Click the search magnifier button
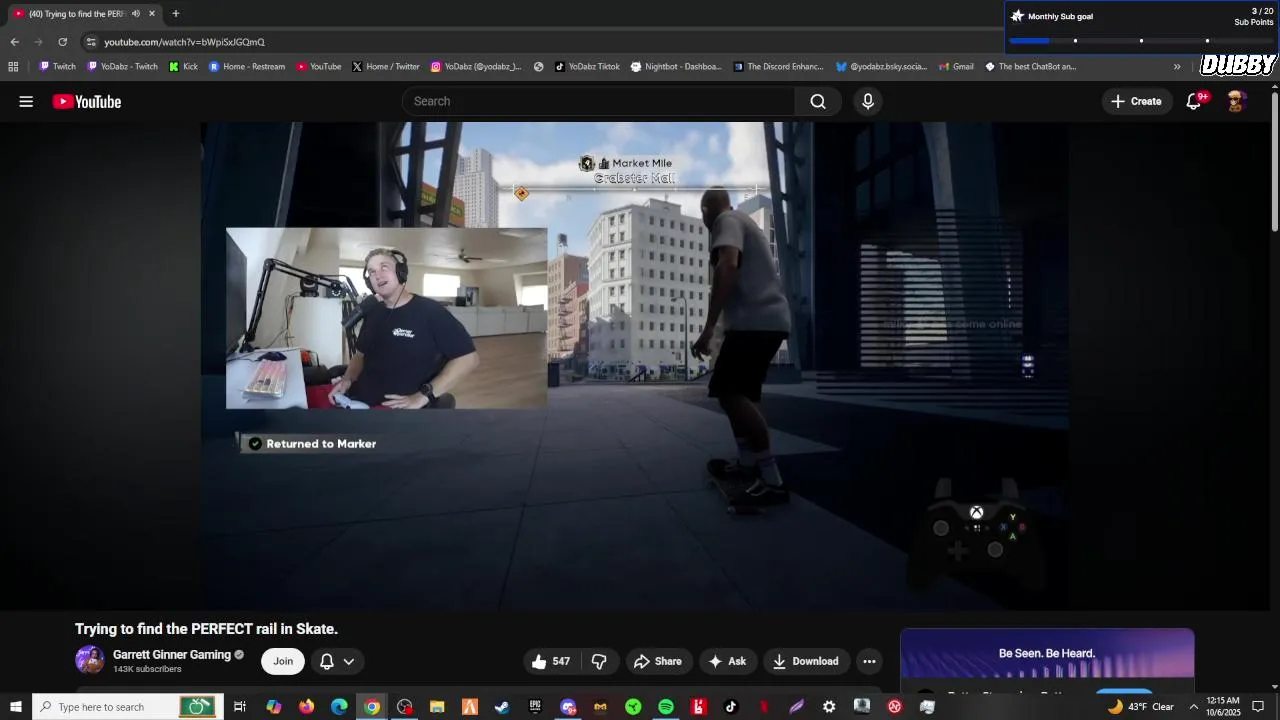Screen dimensions: 1280x720 click(818, 101)
